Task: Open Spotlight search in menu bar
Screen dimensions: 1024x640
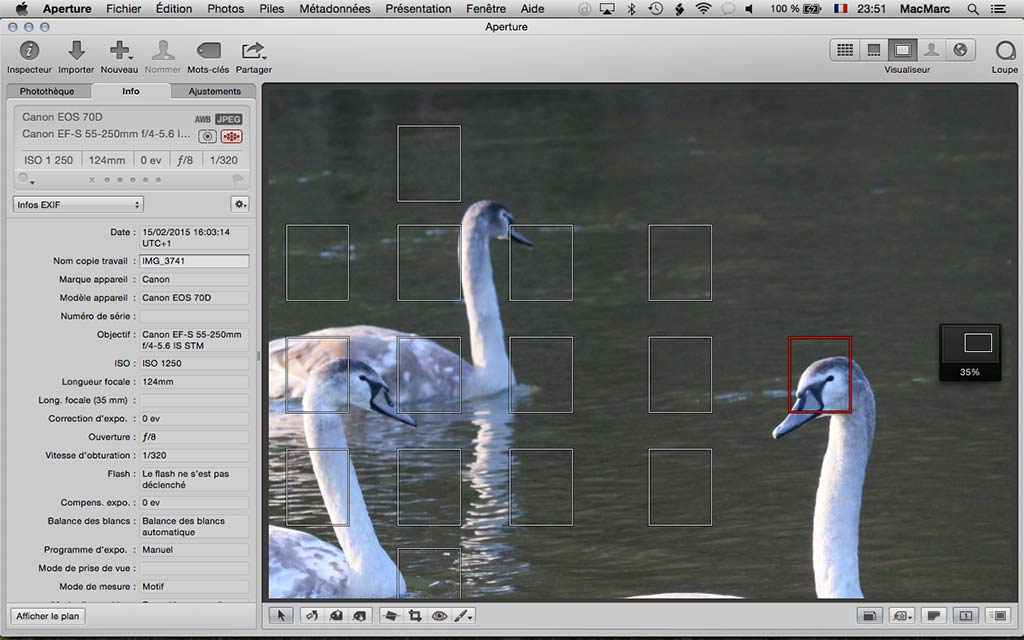Action: (973, 8)
